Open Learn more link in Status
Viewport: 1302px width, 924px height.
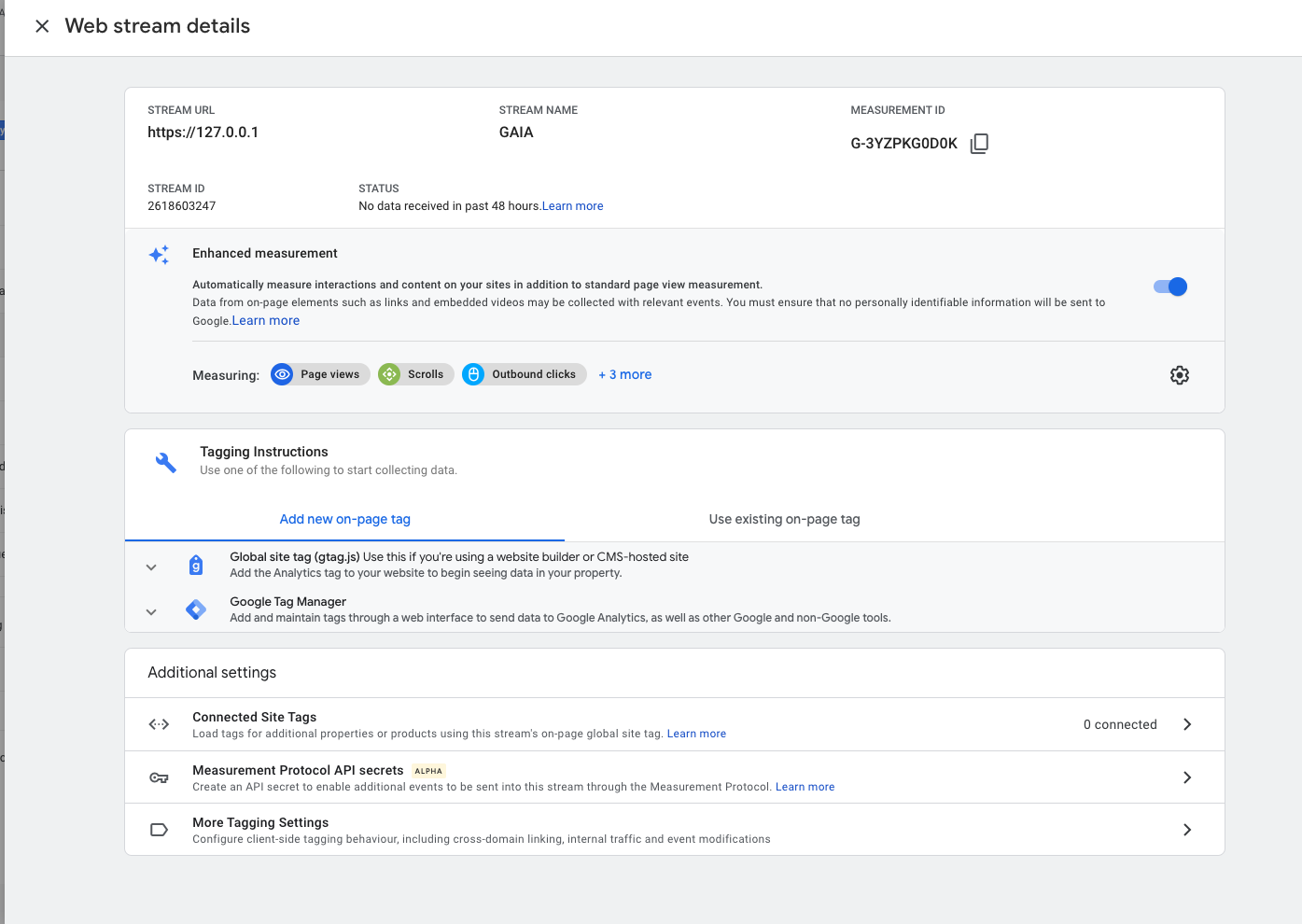[x=572, y=206]
